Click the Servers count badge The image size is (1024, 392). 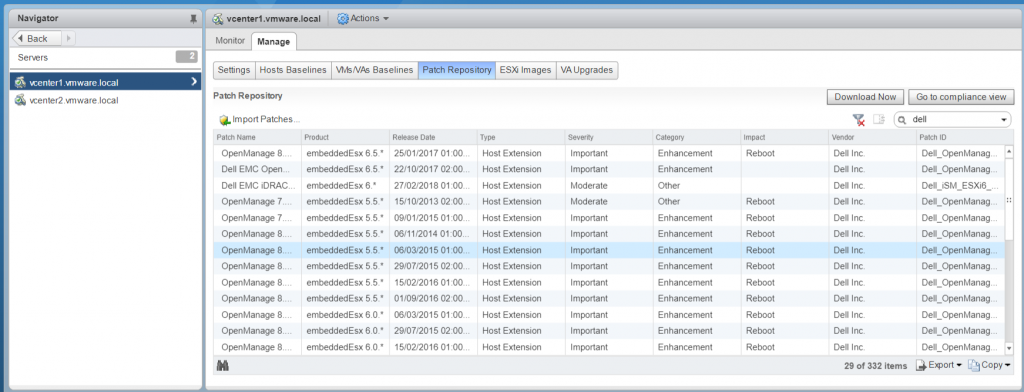(187, 57)
